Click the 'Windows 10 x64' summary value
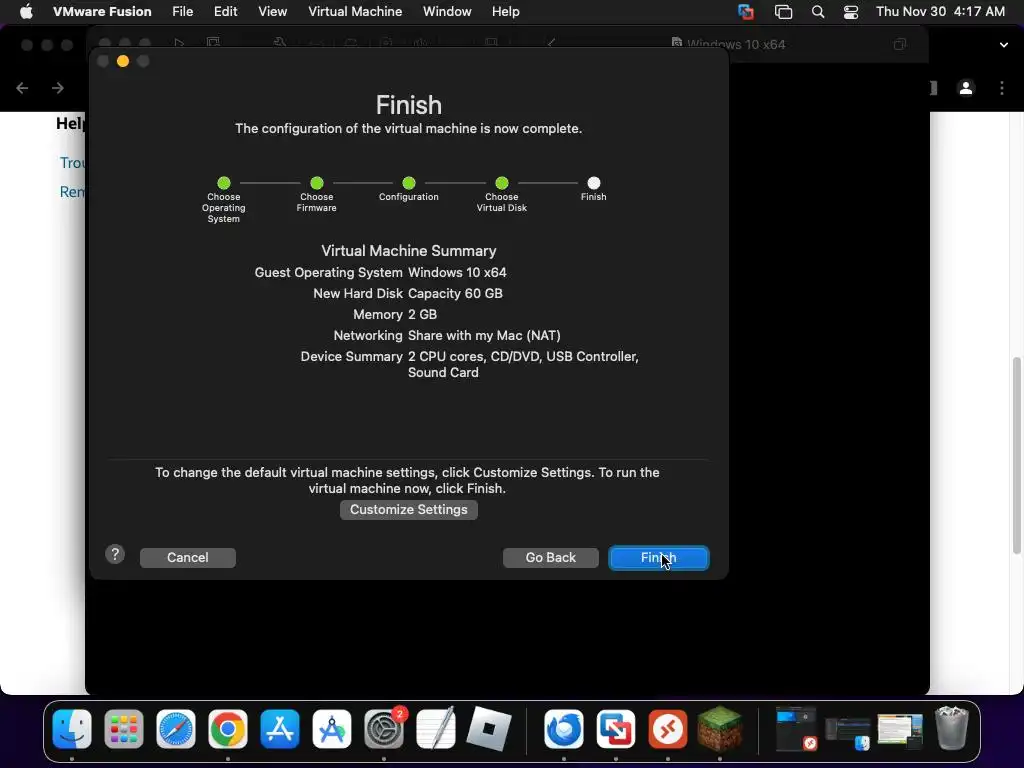Viewport: 1024px width, 768px height. (x=457, y=272)
